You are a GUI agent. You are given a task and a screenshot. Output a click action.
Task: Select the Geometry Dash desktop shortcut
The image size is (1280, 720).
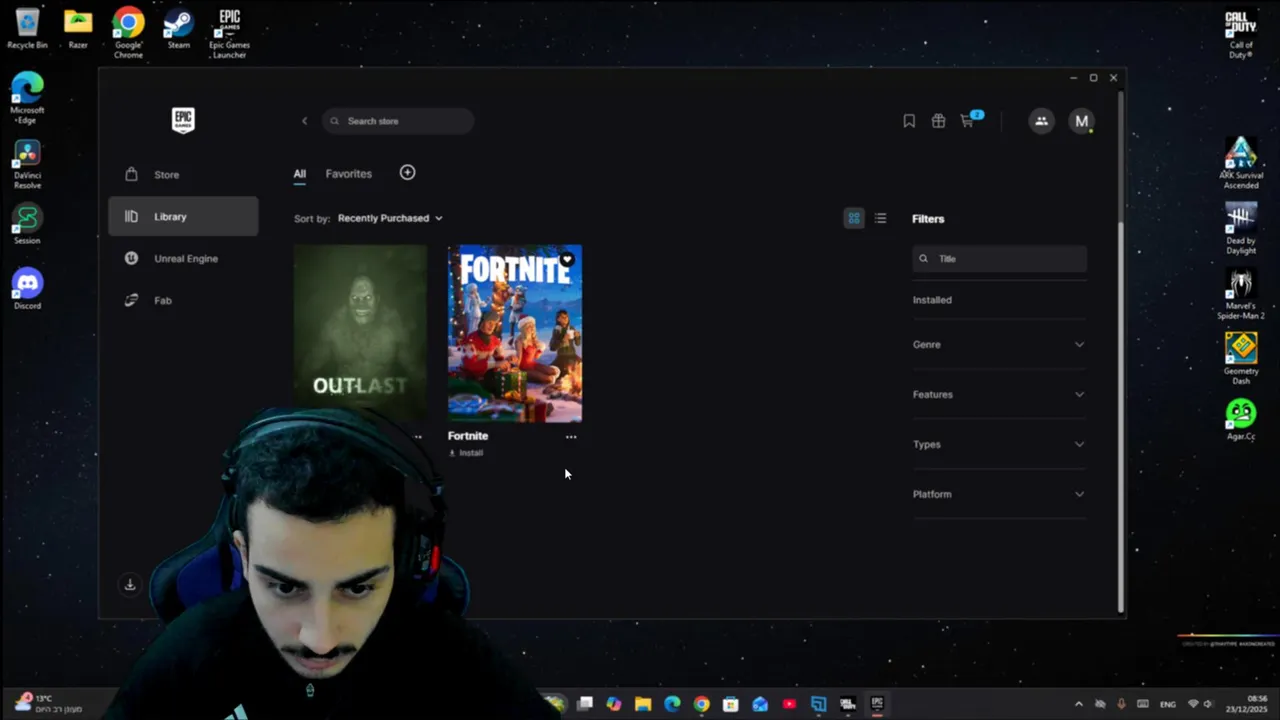(1241, 358)
